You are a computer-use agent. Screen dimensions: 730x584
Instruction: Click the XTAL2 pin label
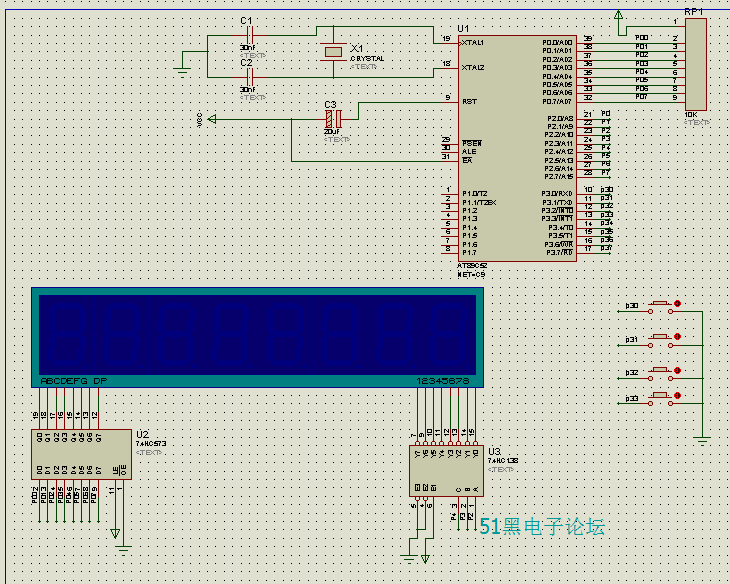click(473, 68)
